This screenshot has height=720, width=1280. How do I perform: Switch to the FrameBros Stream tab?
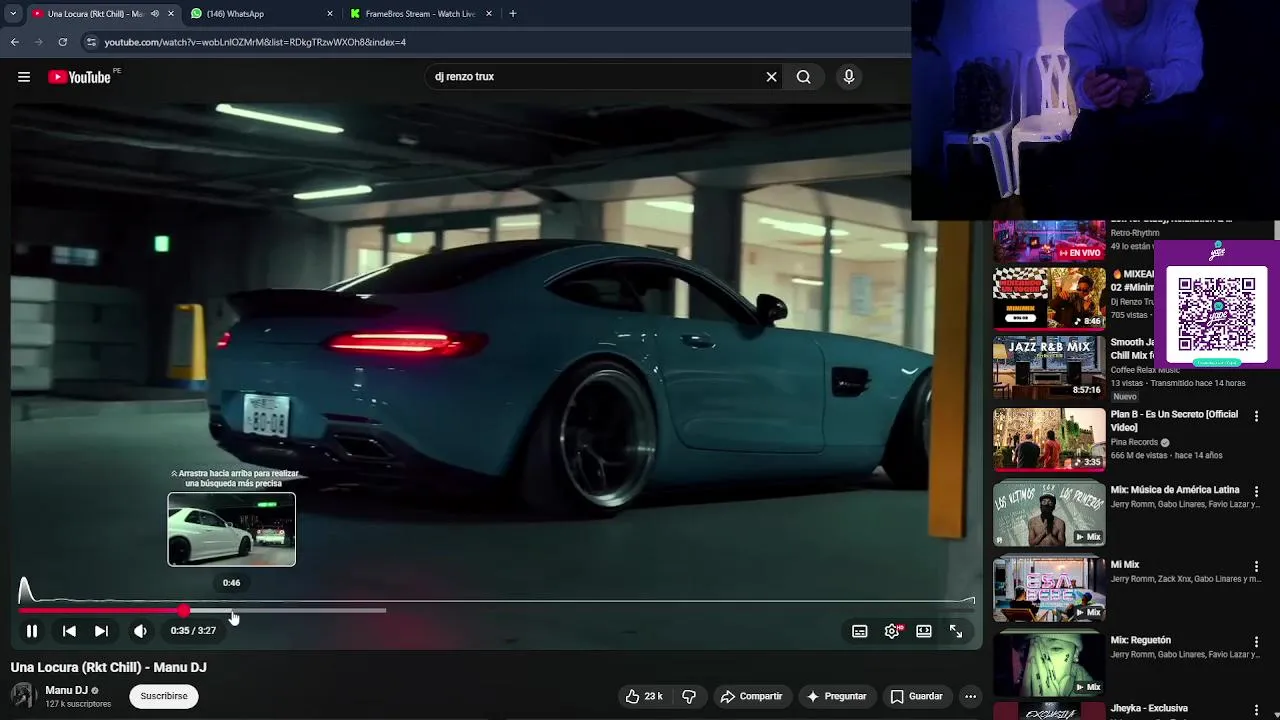tap(421, 14)
